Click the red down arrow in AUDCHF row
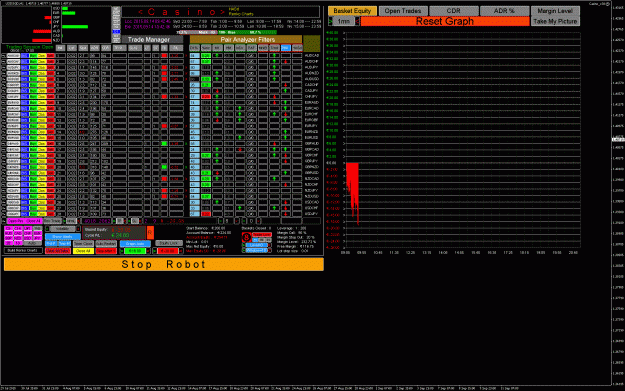The height and width of the screenshot is (391, 625). tap(285, 62)
